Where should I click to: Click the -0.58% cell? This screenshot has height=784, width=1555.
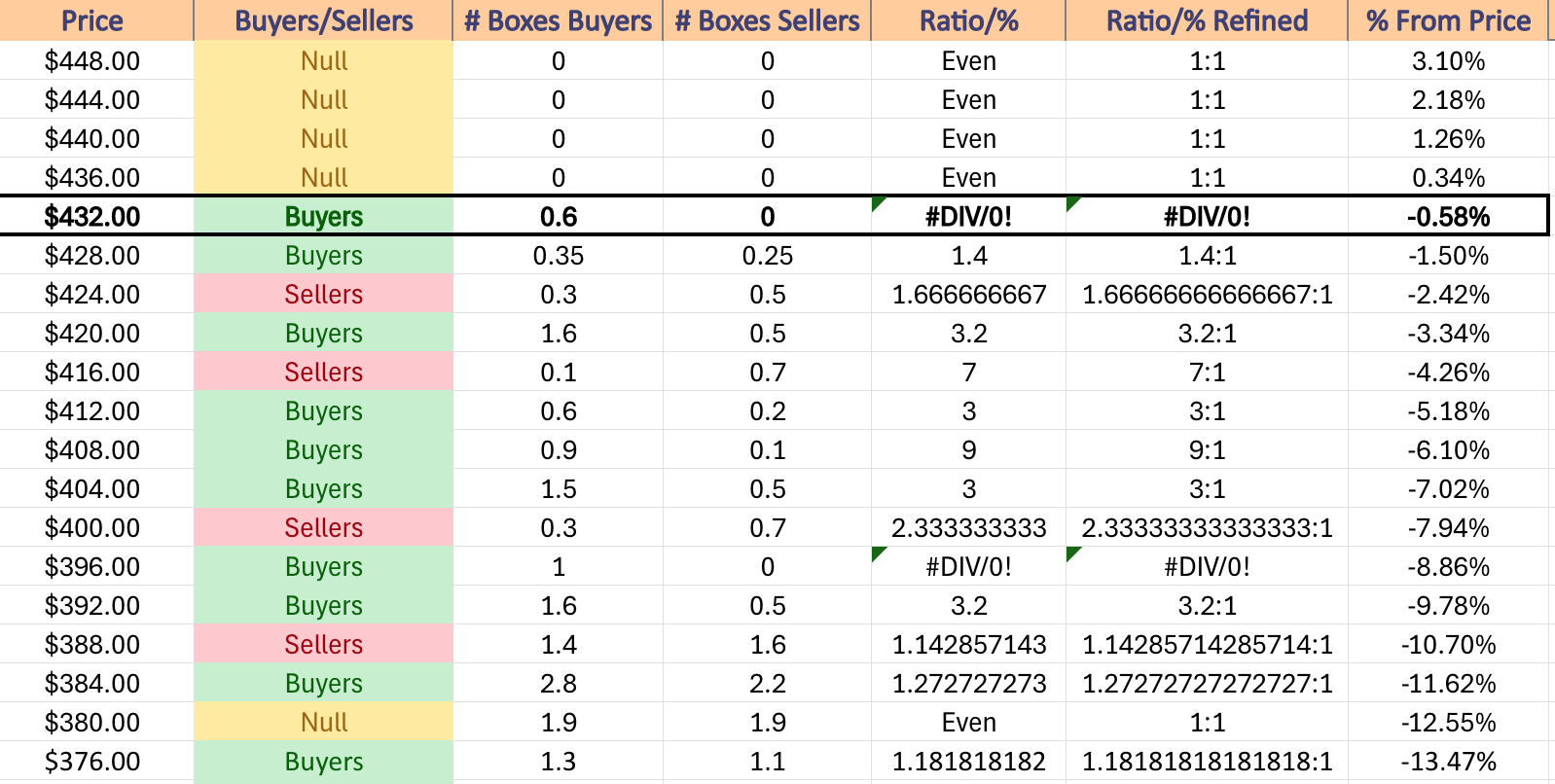1449,216
